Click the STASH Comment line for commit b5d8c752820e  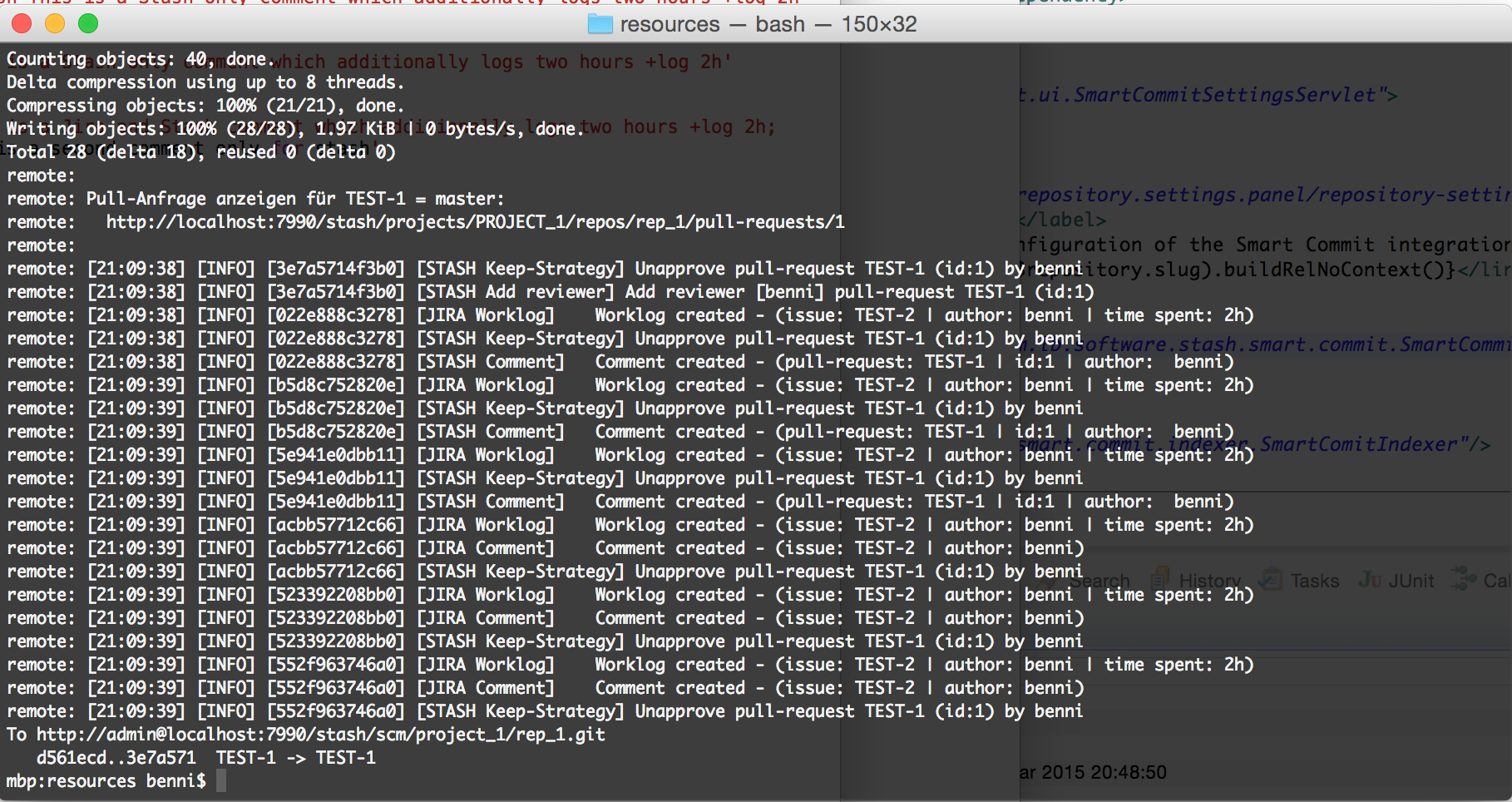(620, 432)
